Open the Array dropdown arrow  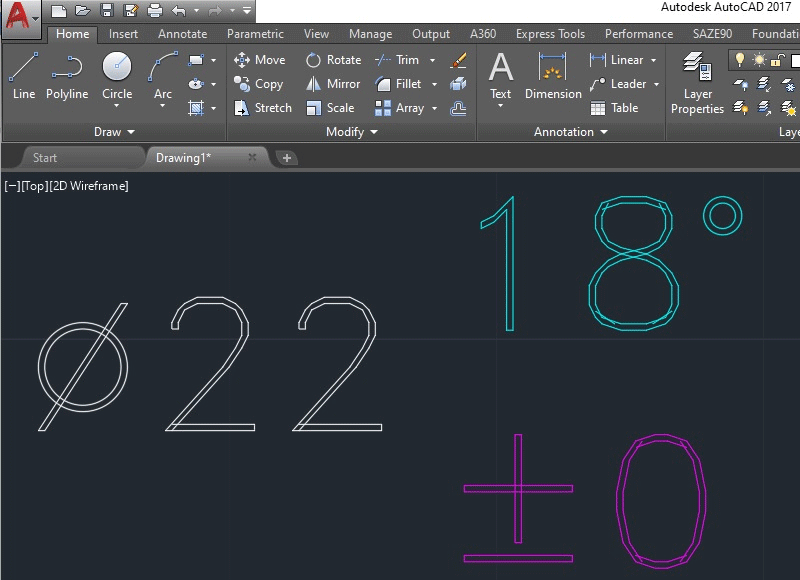435,108
